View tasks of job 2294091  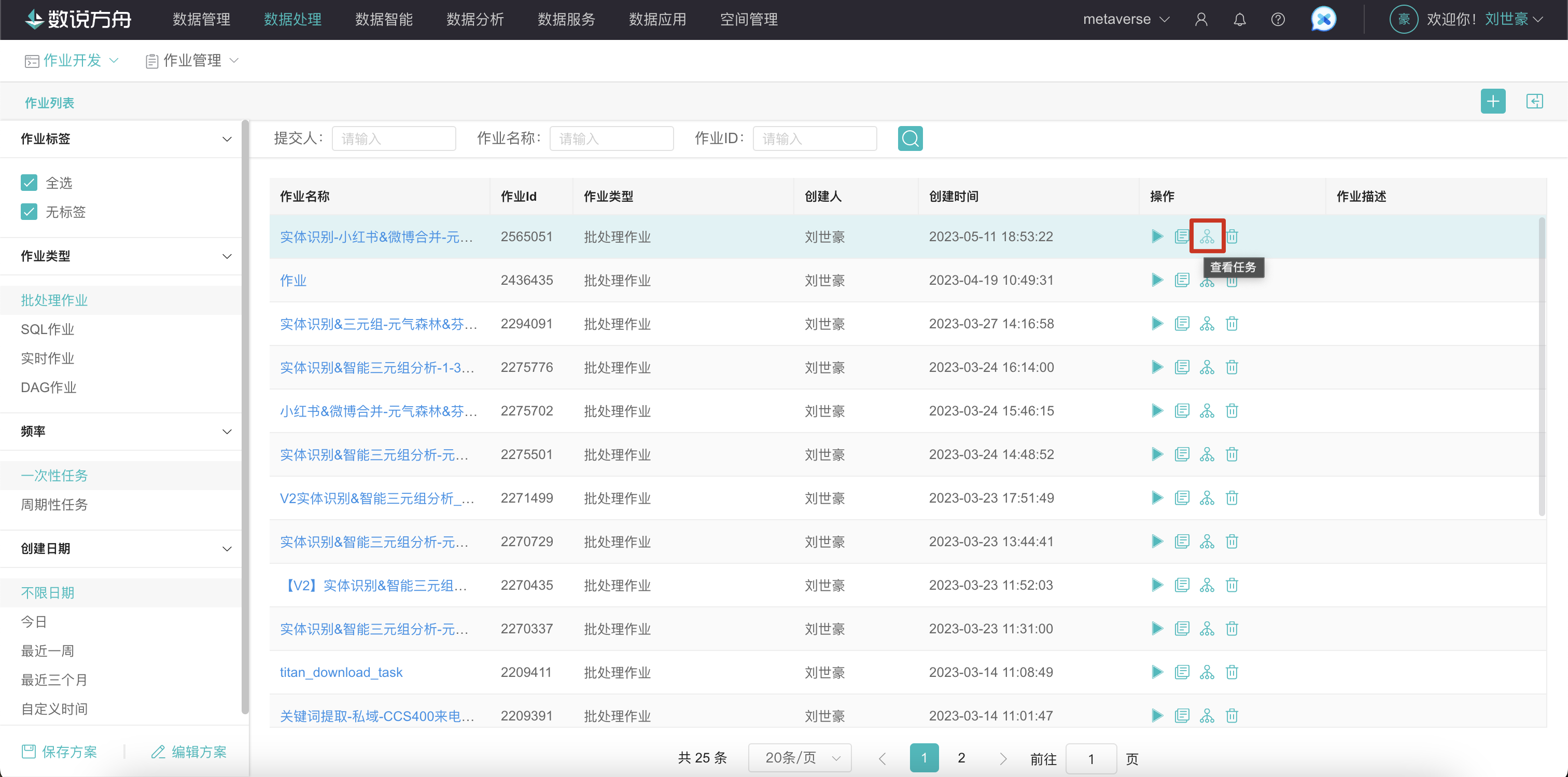[1207, 323]
